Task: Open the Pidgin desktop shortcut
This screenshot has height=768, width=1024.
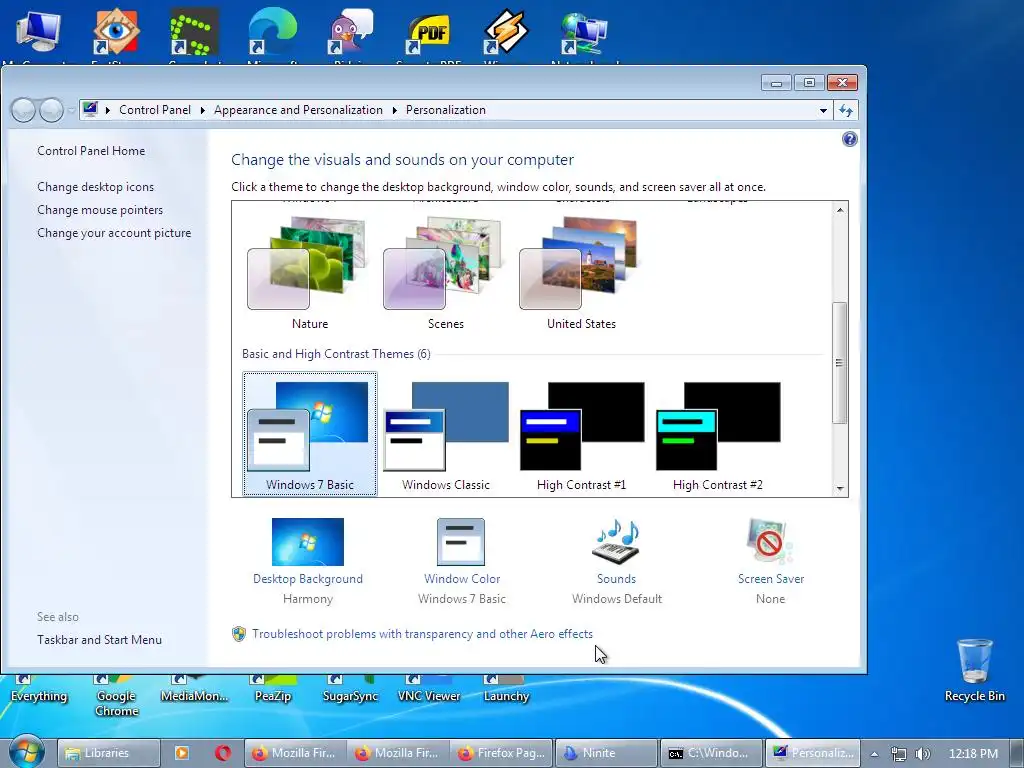Action: [x=350, y=31]
